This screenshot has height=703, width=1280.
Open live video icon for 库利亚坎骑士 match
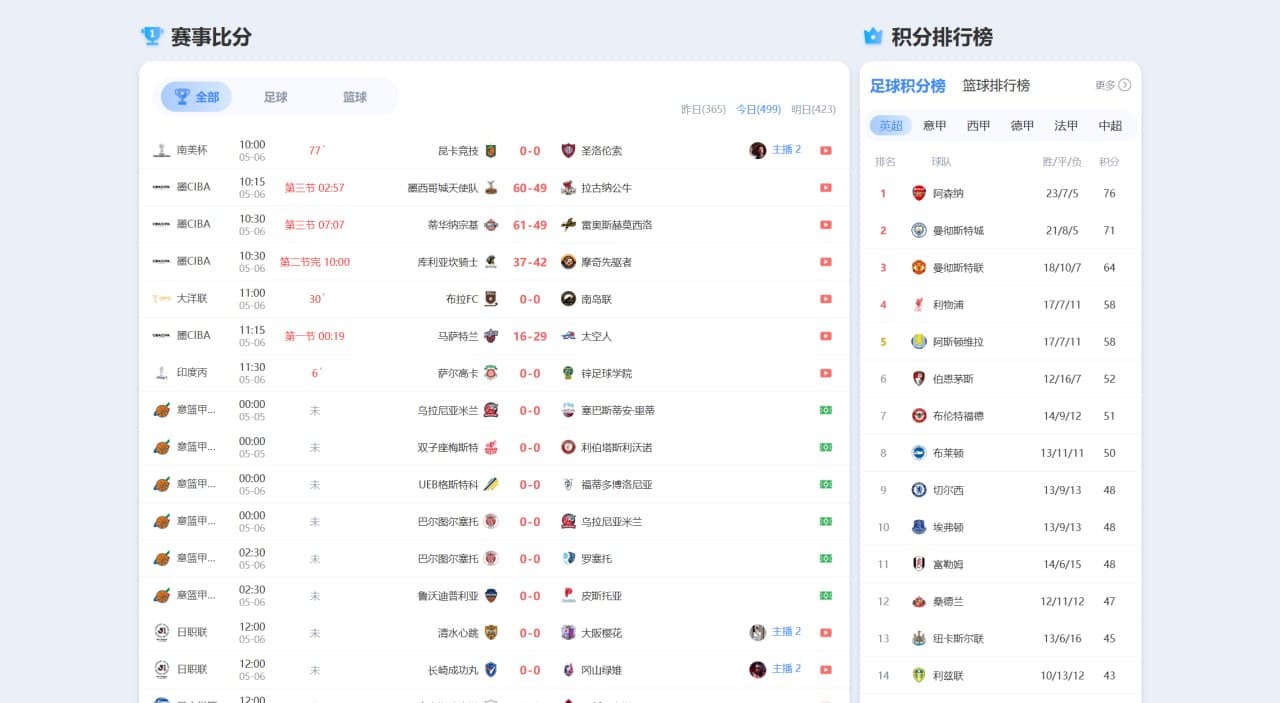tap(826, 262)
